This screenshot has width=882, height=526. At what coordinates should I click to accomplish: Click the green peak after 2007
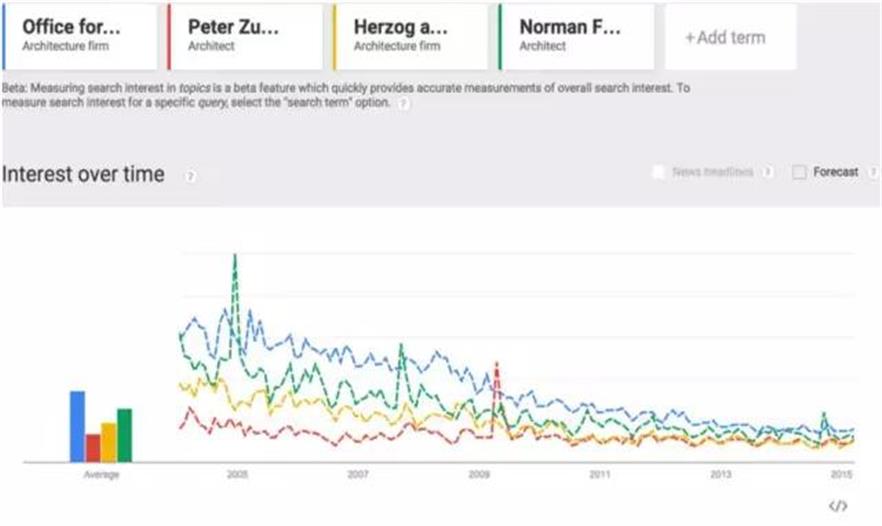pos(401,346)
